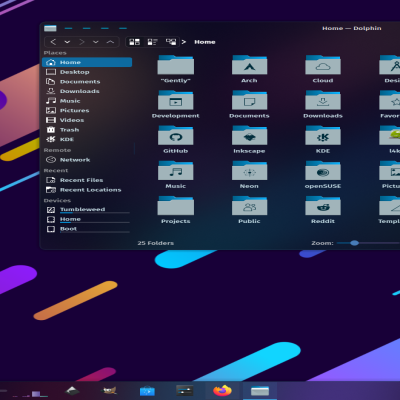Select the Projects folder
400x400 pixels.
pos(176,210)
